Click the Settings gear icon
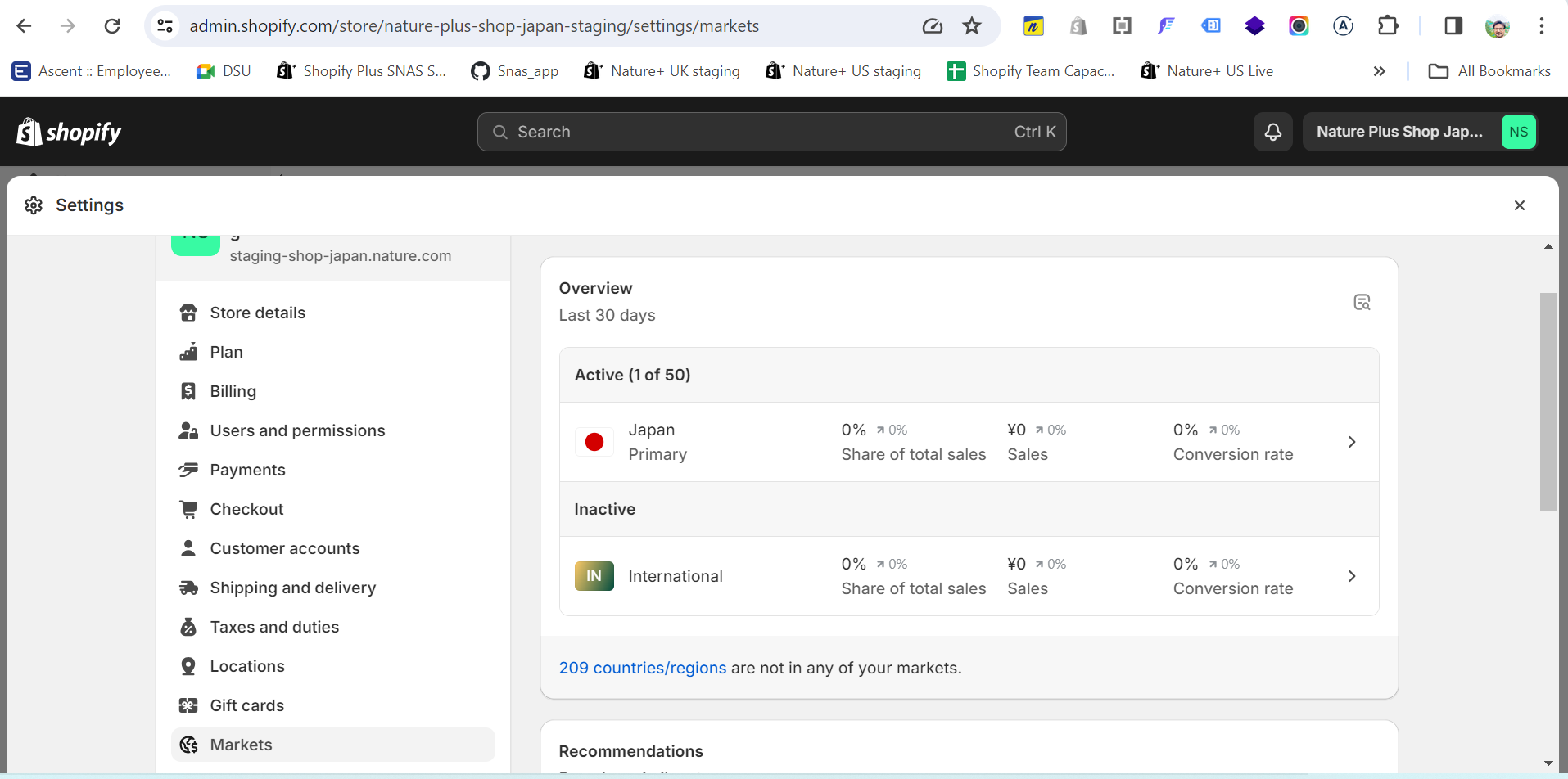The height and width of the screenshot is (779, 1568). pyautogui.click(x=34, y=205)
